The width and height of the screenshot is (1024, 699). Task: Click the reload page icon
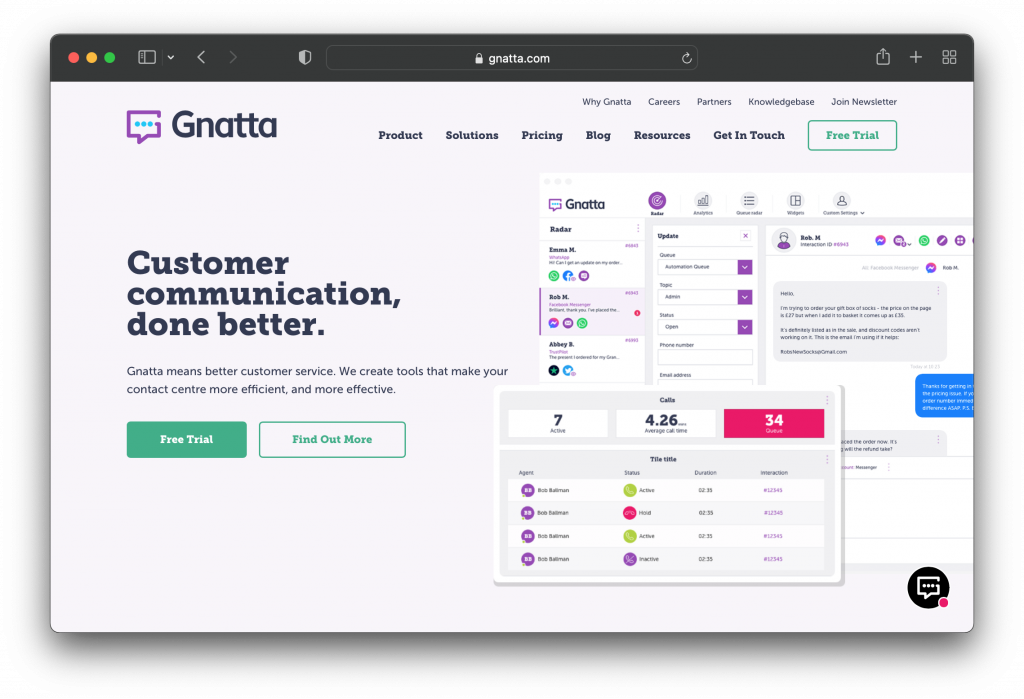687,58
